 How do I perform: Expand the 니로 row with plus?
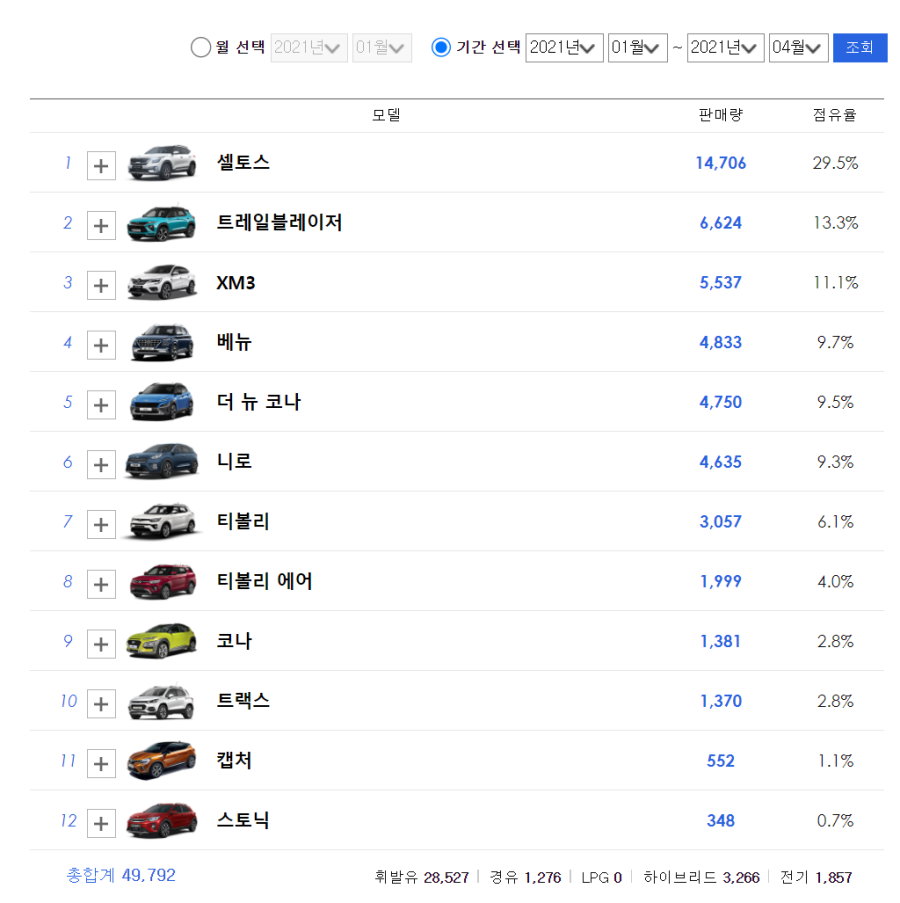pyautogui.click(x=101, y=465)
